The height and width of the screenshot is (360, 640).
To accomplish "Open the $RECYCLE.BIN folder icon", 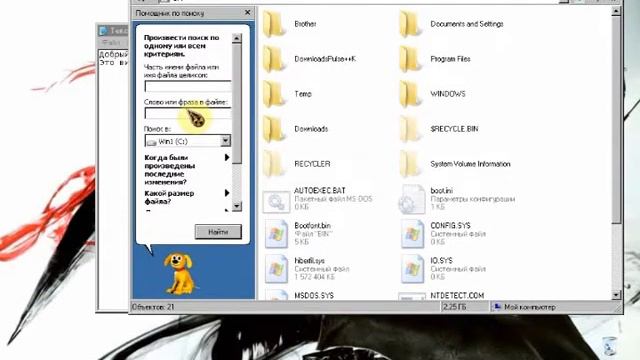I will pos(410,129).
